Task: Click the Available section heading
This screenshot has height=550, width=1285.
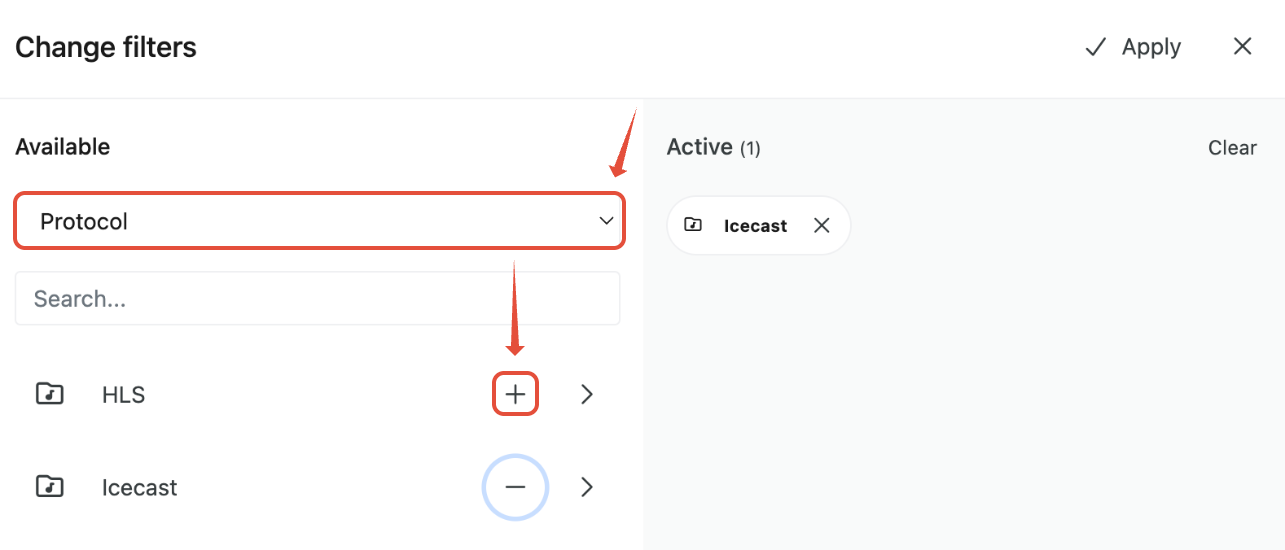Action: (62, 147)
